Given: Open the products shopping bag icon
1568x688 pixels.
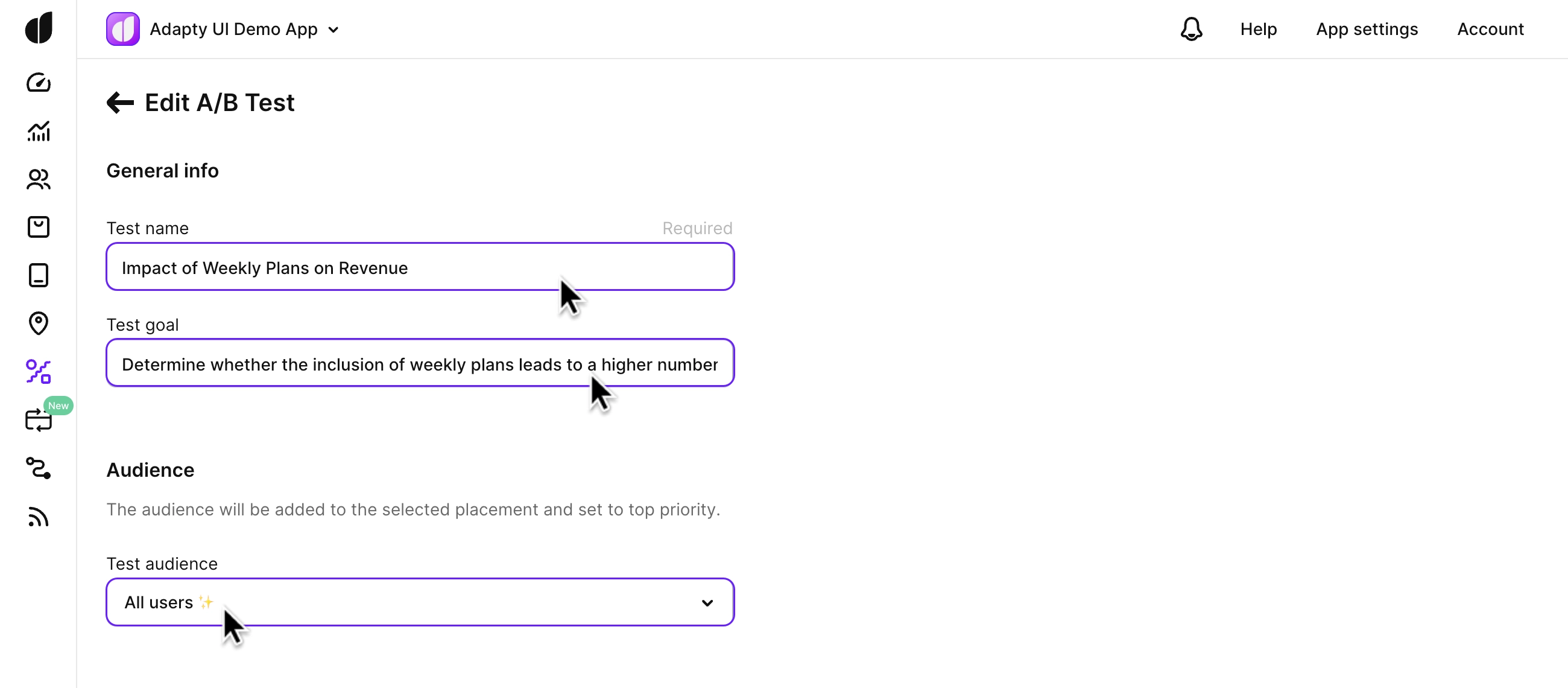Looking at the screenshot, I should pyautogui.click(x=39, y=228).
